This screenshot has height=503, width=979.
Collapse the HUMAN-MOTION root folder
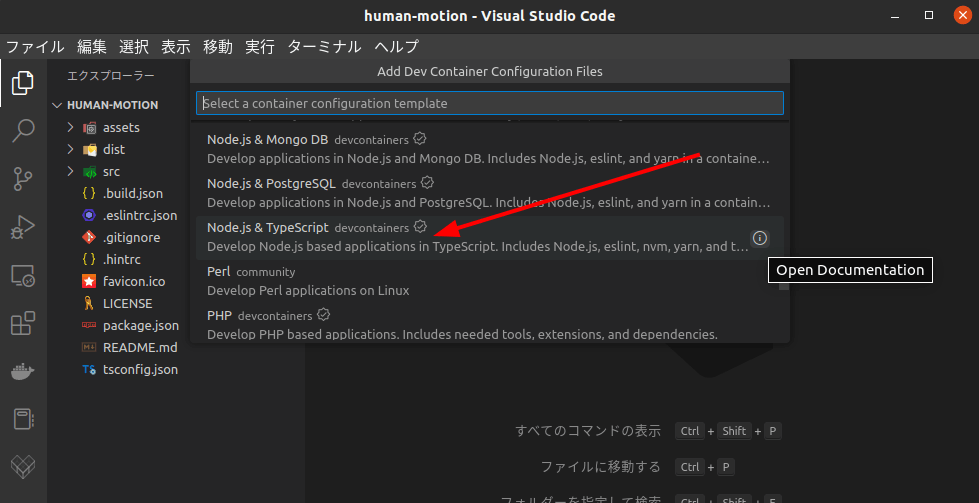(57, 105)
